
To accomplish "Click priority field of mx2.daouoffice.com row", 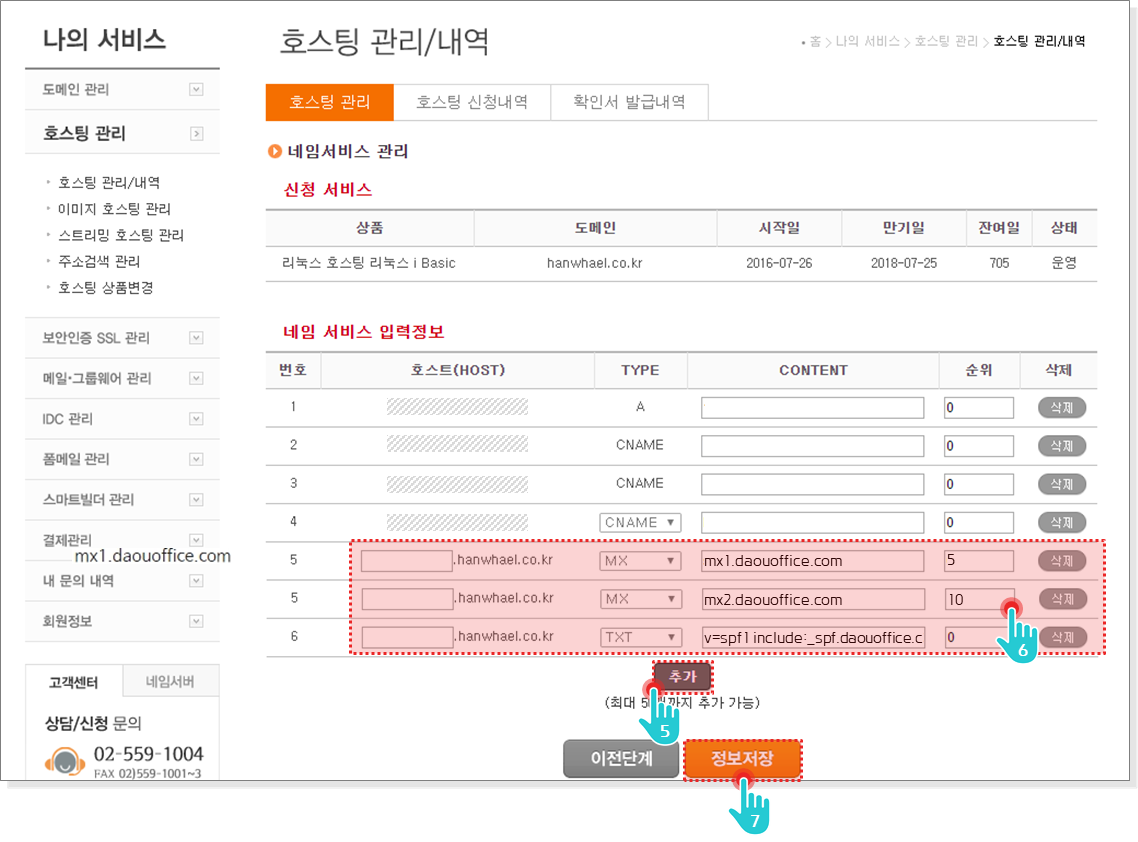I will [978, 599].
